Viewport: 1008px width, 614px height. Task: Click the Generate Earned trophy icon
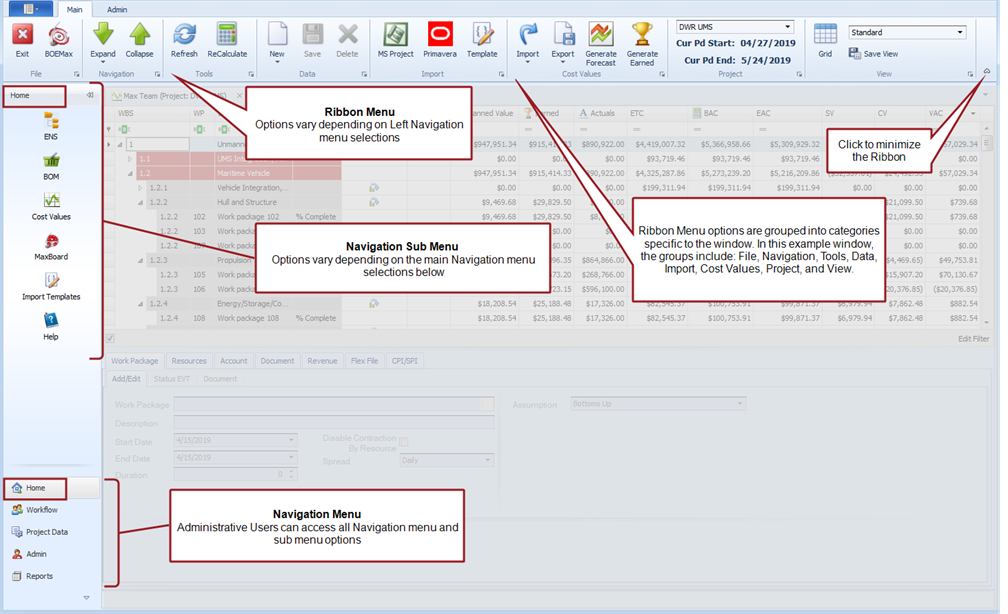[642, 37]
